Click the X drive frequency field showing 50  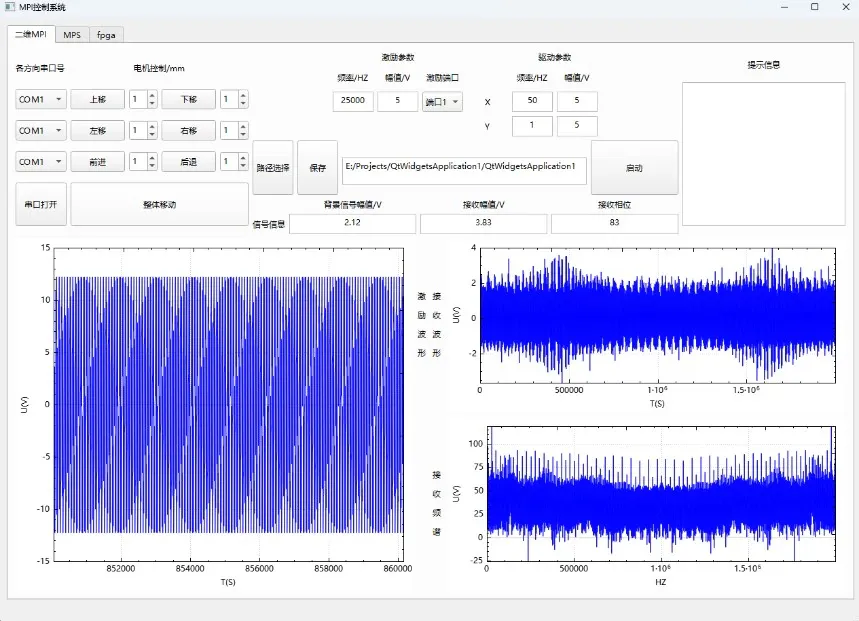coord(532,101)
